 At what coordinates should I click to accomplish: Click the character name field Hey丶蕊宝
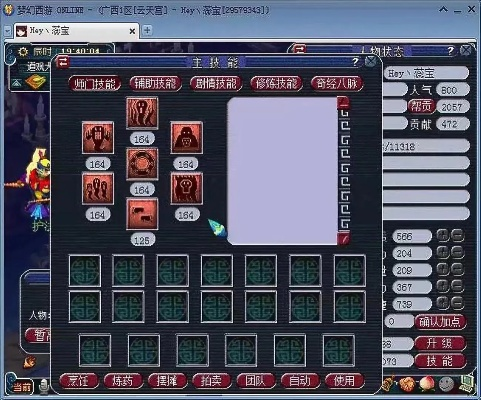(426, 73)
